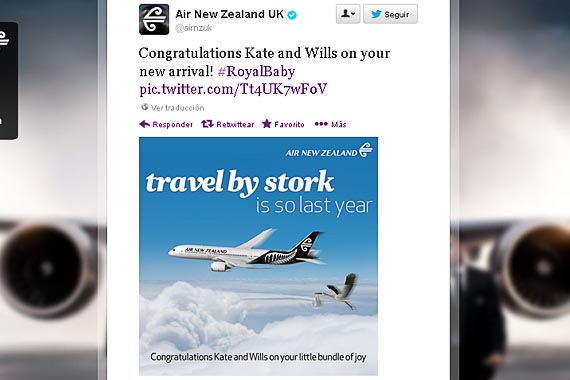Image resolution: width=570 pixels, height=380 pixels.
Task: Click the Favorito label
Action: click(x=289, y=124)
